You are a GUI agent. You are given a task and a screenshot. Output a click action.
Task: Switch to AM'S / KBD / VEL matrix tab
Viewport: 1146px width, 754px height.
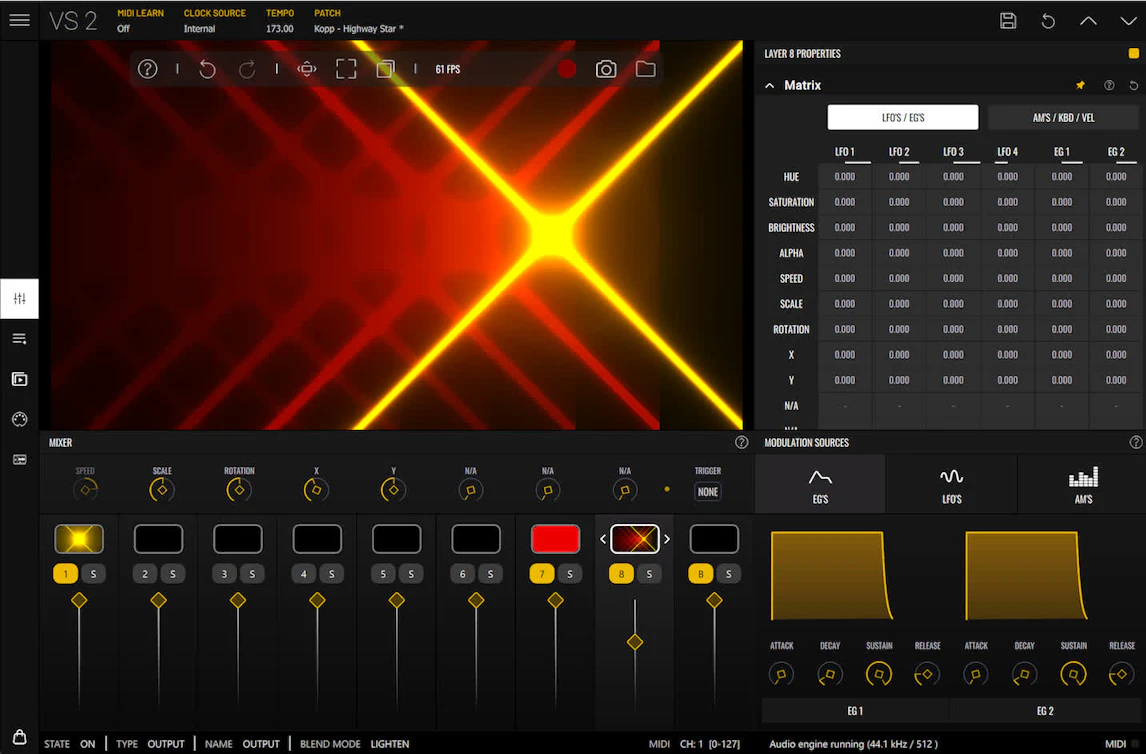(x=1063, y=117)
